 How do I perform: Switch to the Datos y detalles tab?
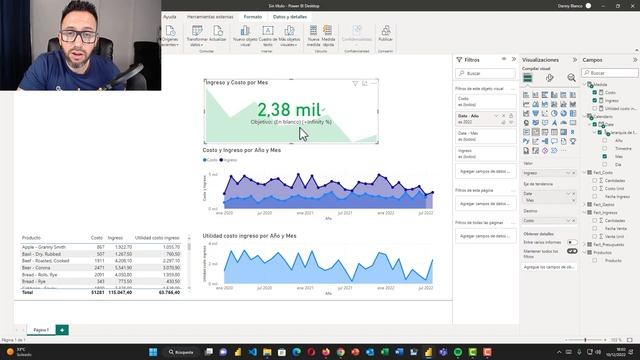tap(290, 17)
